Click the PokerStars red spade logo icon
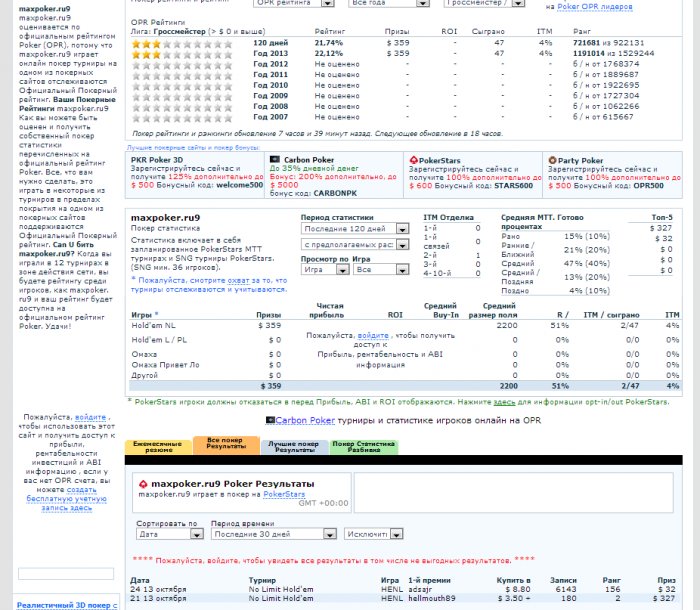700x610 pixels. click(x=413, y=160)
